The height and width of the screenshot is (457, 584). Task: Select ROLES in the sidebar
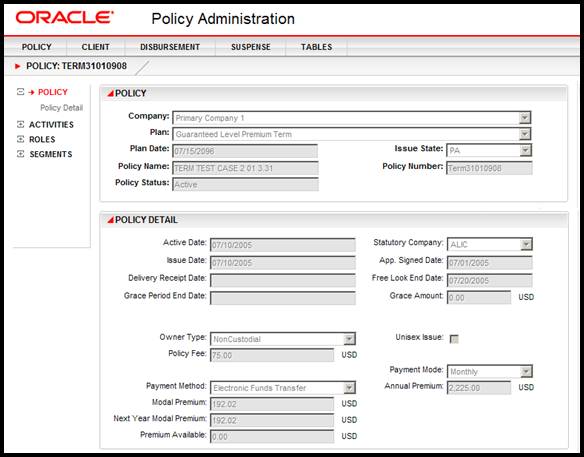point(42,139)
